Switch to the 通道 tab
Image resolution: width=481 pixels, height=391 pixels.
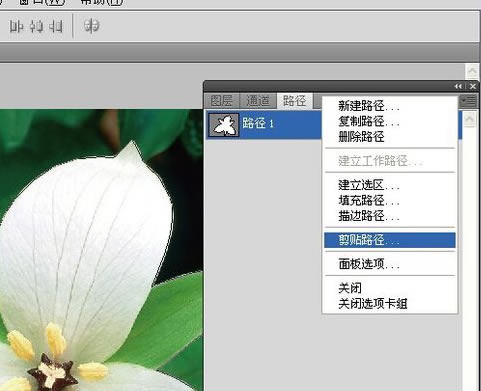[258, 101]
